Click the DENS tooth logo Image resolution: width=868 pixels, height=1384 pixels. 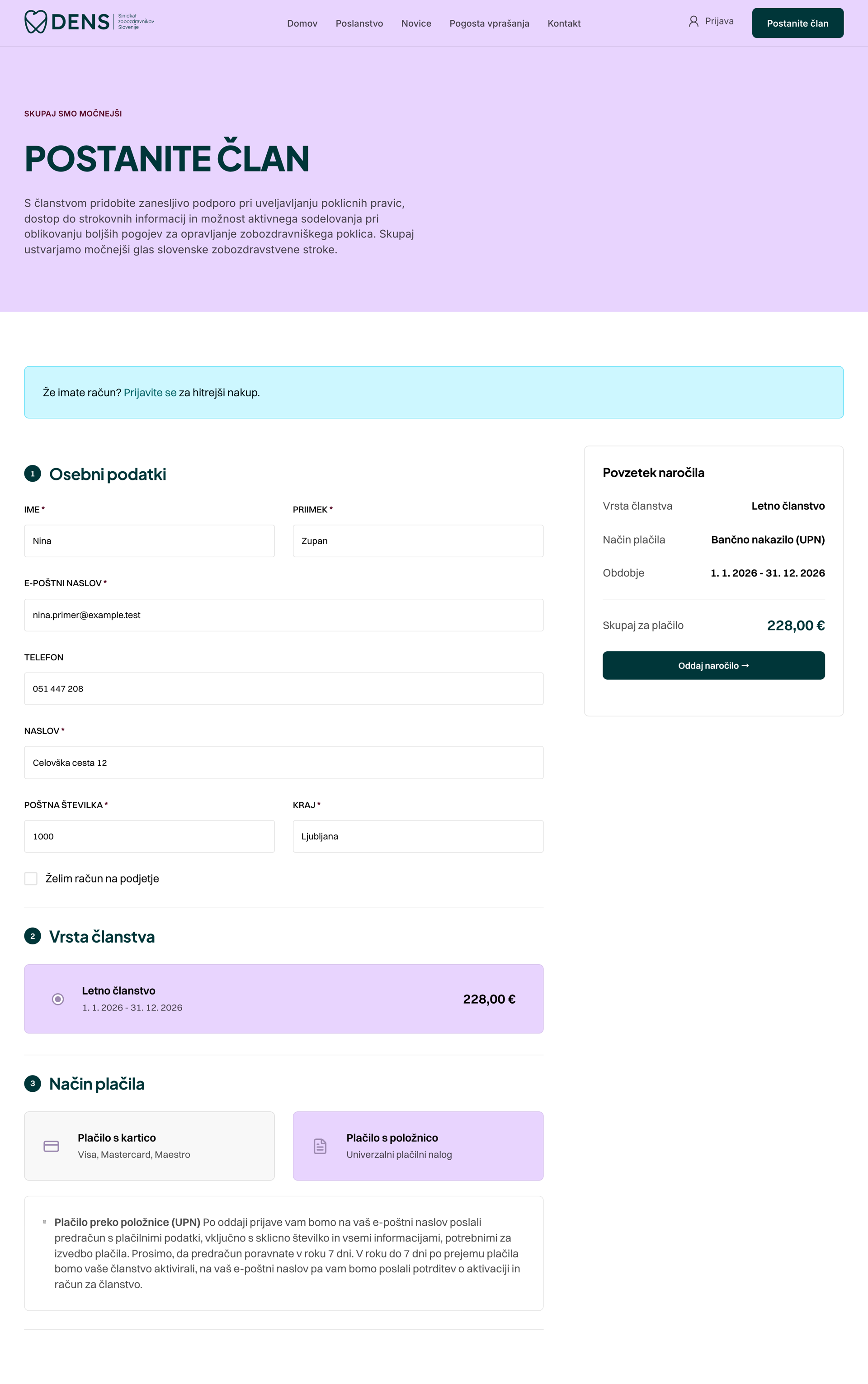tap(35, 22)
